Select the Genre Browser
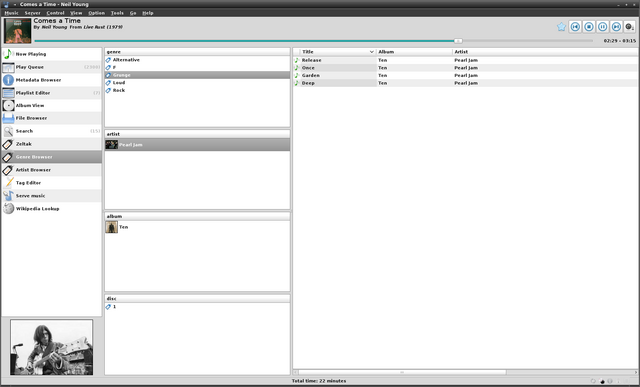The image size is (640, 387). click(x=51, y=157)
